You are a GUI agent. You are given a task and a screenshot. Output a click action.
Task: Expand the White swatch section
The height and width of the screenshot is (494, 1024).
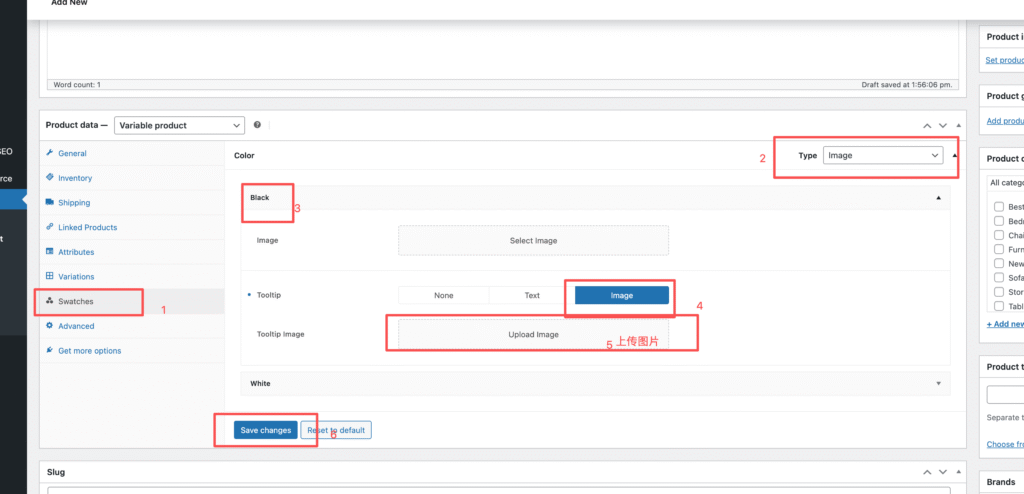click(x=937, y=383)
